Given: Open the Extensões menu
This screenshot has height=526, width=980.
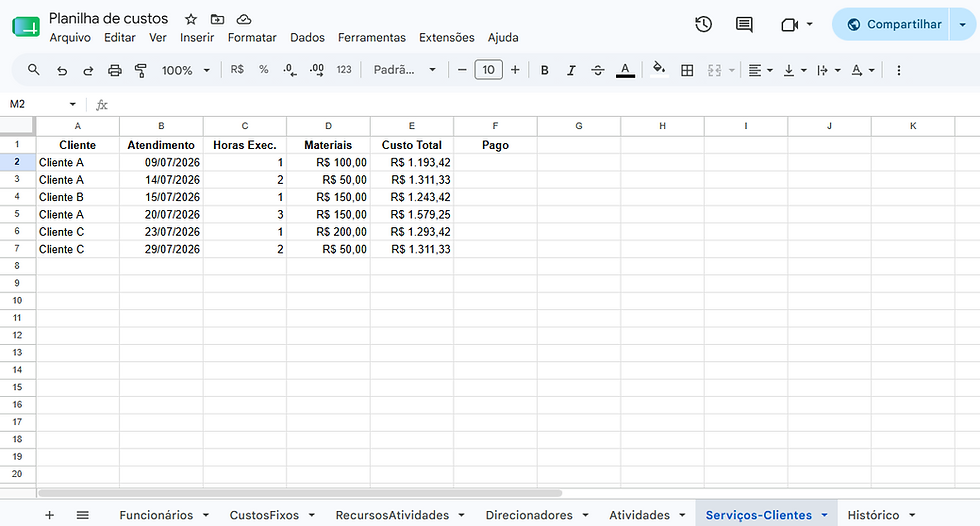Looking at the screenshot, I should point(446,37).
